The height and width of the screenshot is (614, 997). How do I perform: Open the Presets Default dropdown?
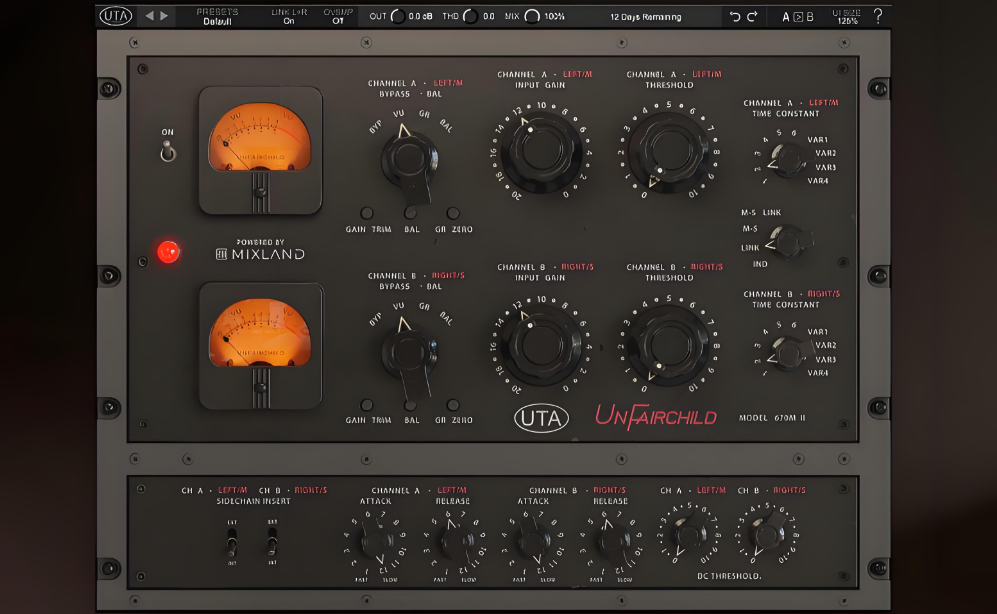click(217, 16)
